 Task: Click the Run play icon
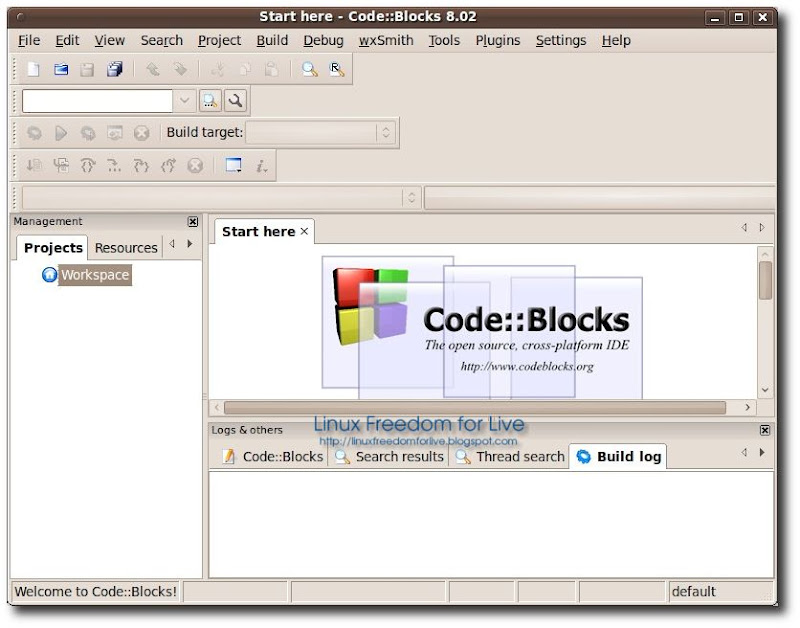point(61,133)
